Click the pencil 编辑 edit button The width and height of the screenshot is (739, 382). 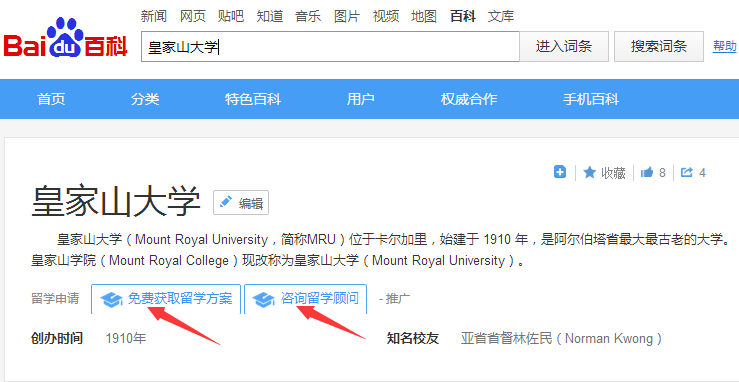click(241, 203)
